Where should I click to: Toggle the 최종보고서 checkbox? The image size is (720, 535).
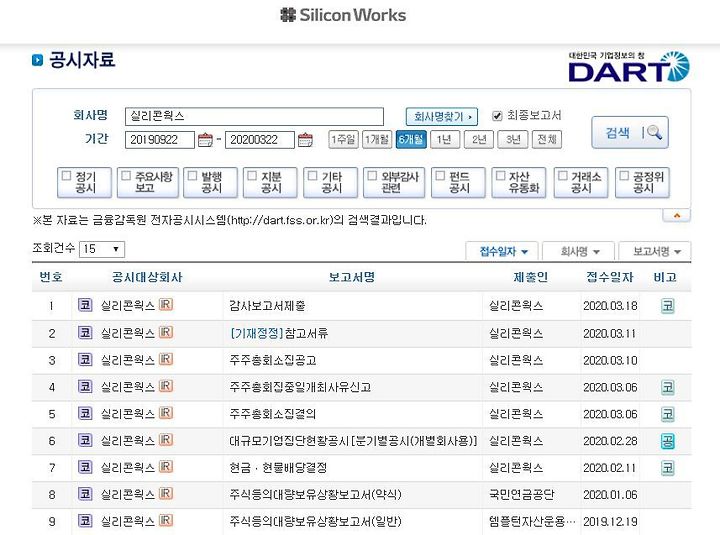click(497, 116)
